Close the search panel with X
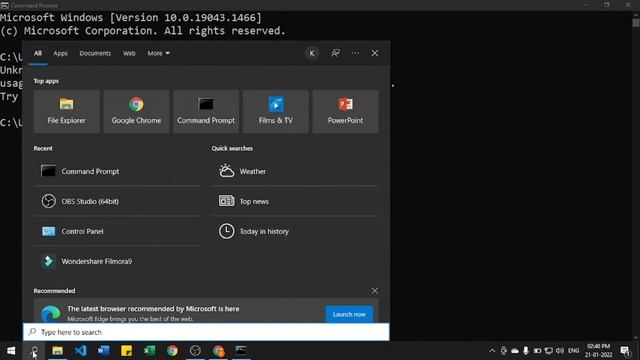The image size is (640, 360). coord(375,53)
